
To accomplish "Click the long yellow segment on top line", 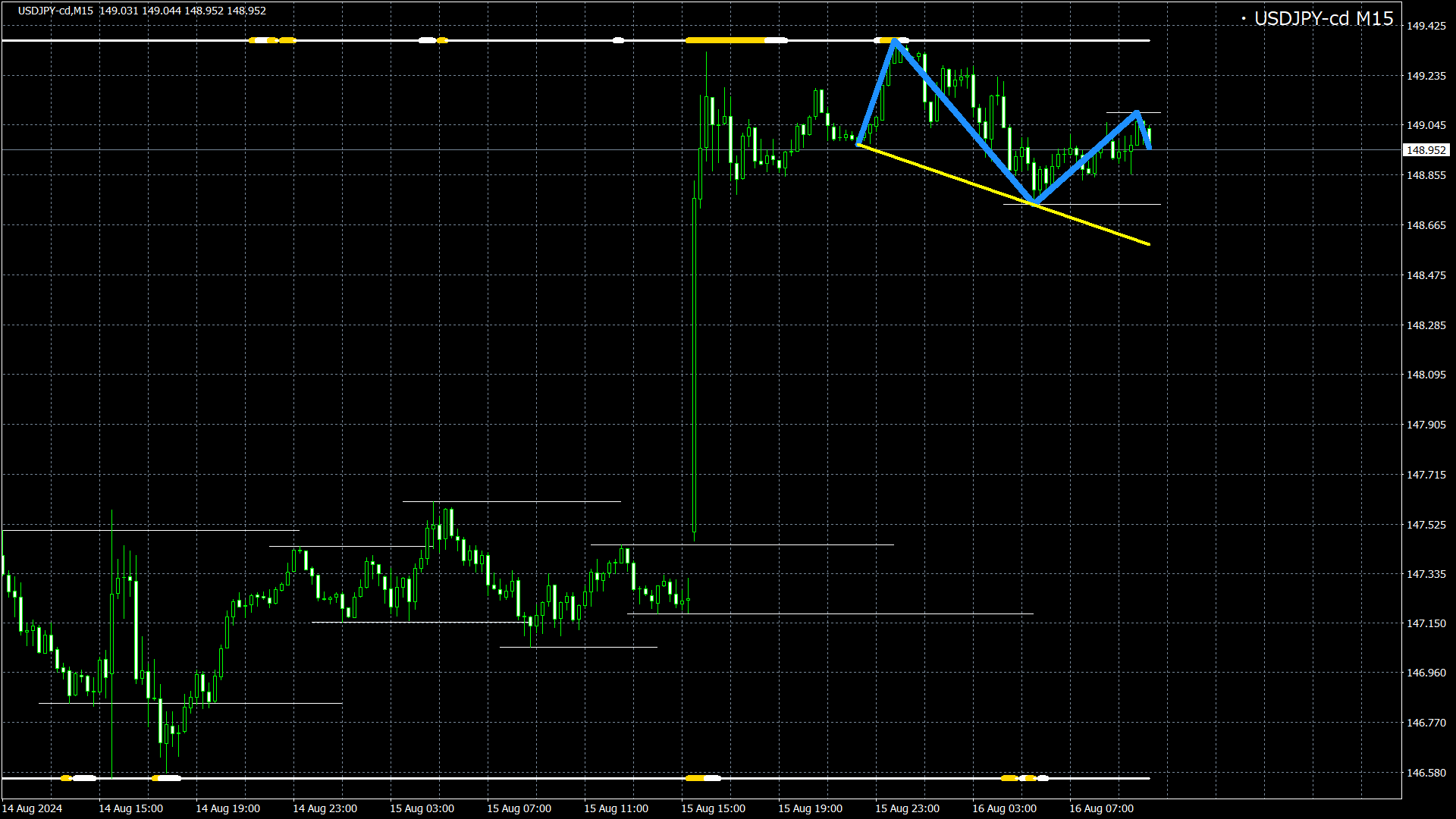I will tap(724, 40).
